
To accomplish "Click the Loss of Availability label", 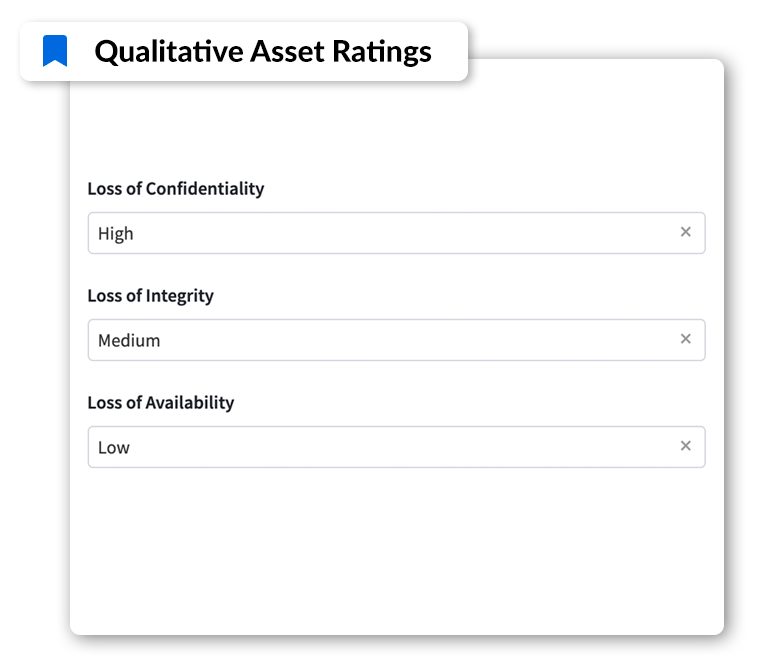I will pos(161,403).
